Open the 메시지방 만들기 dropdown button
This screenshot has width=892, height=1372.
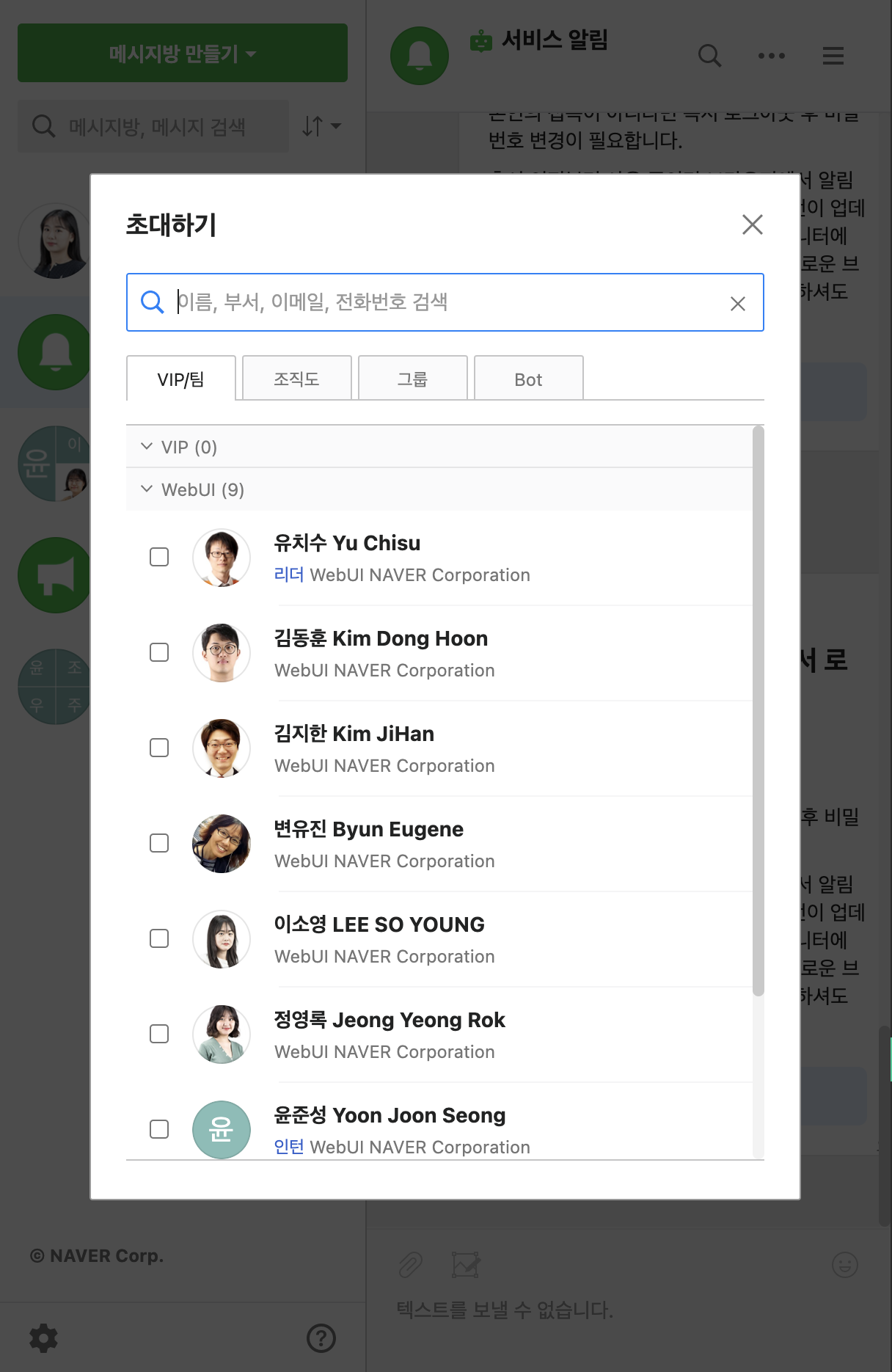pyautogui.click(x=183, y=53)
